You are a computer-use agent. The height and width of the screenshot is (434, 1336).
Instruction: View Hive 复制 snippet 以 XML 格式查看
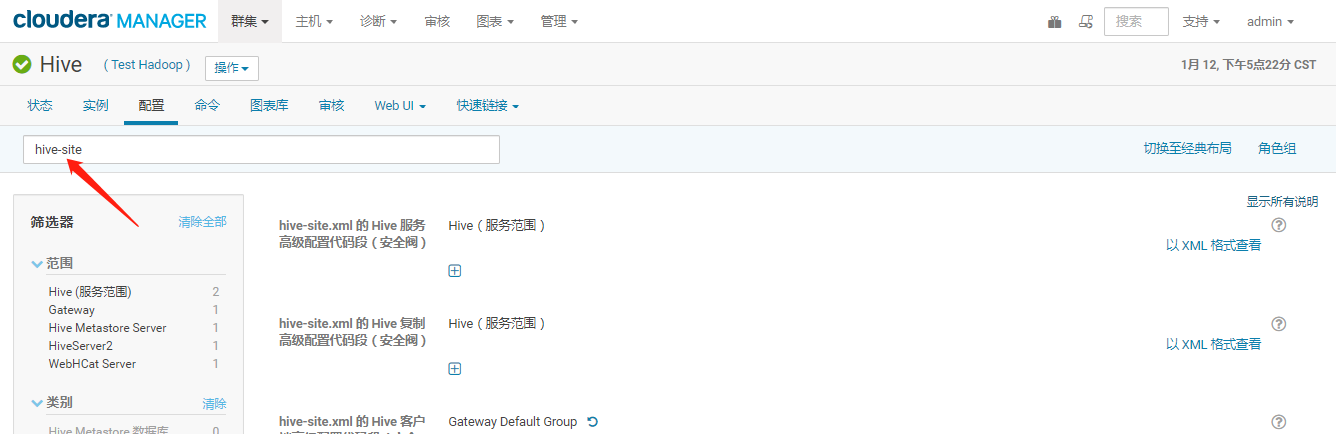click(1213, 344)
